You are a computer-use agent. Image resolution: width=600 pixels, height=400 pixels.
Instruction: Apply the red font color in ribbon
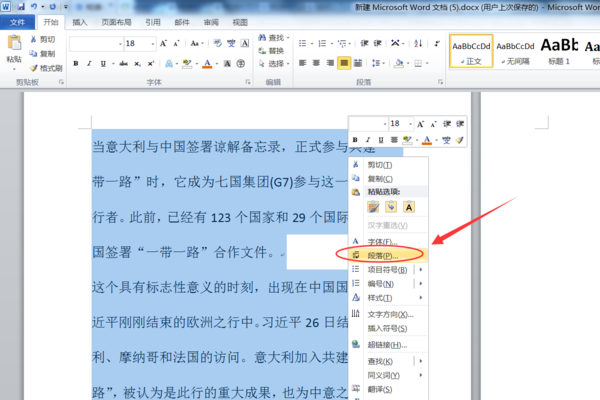[x=207, y=64]
